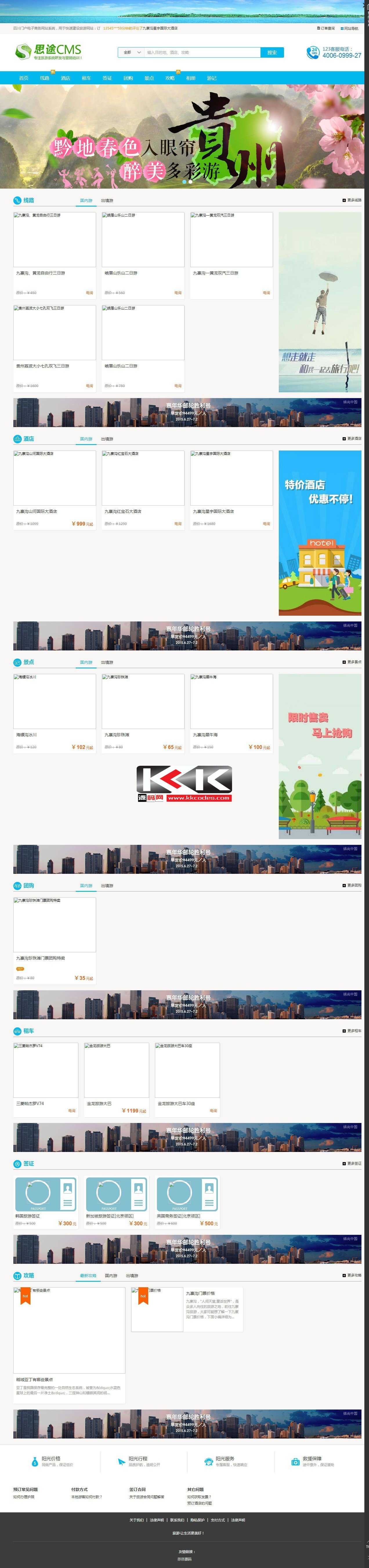Click the 阳光服务 headset icon
Viewport: 369px width, 1568px height.
tap(209, 1461)
